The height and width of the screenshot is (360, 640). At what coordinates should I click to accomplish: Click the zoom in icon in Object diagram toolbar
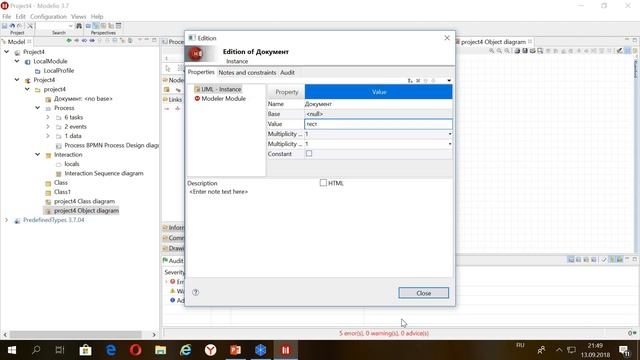491,51
